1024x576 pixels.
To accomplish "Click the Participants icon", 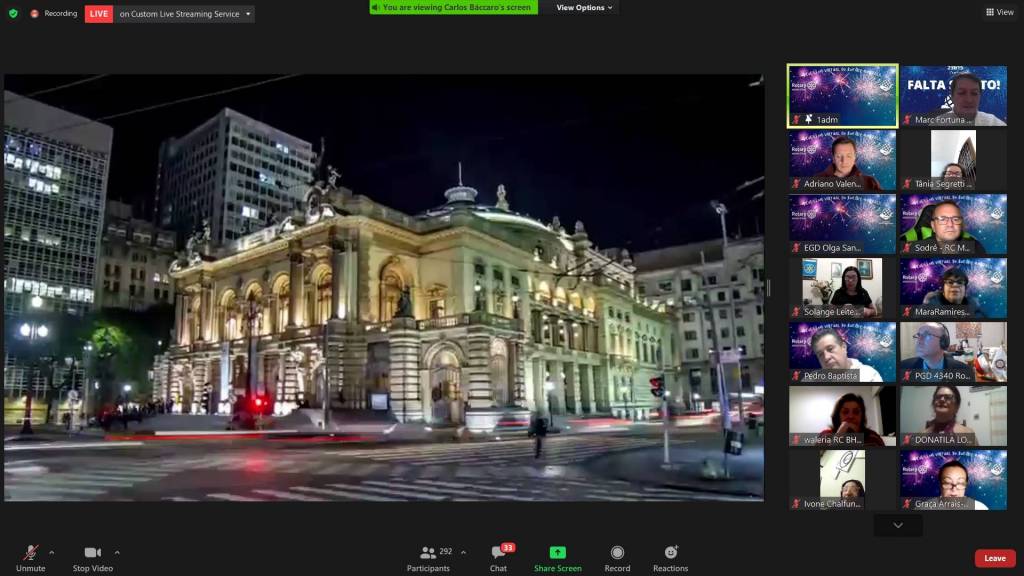I will (428, 553).
